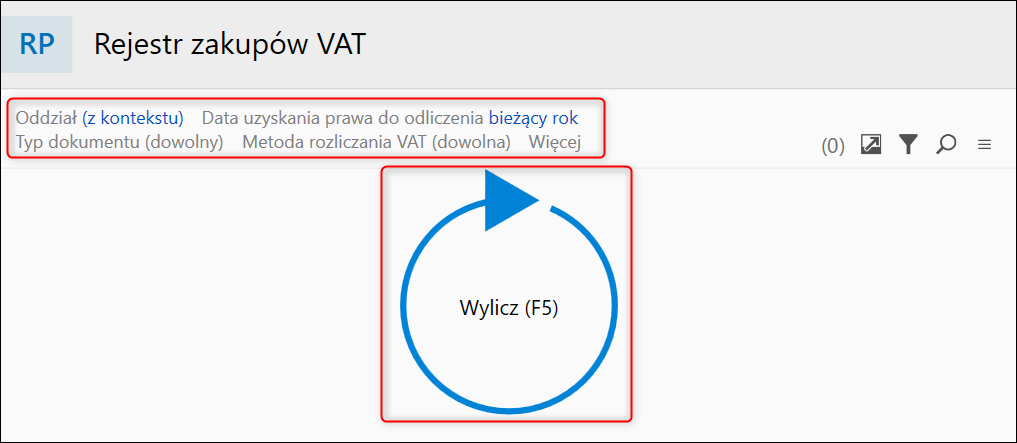Change the Oddział value (z kontekstu)
The width and height of the screenshot is (1017, 443).
click(133, 117)
